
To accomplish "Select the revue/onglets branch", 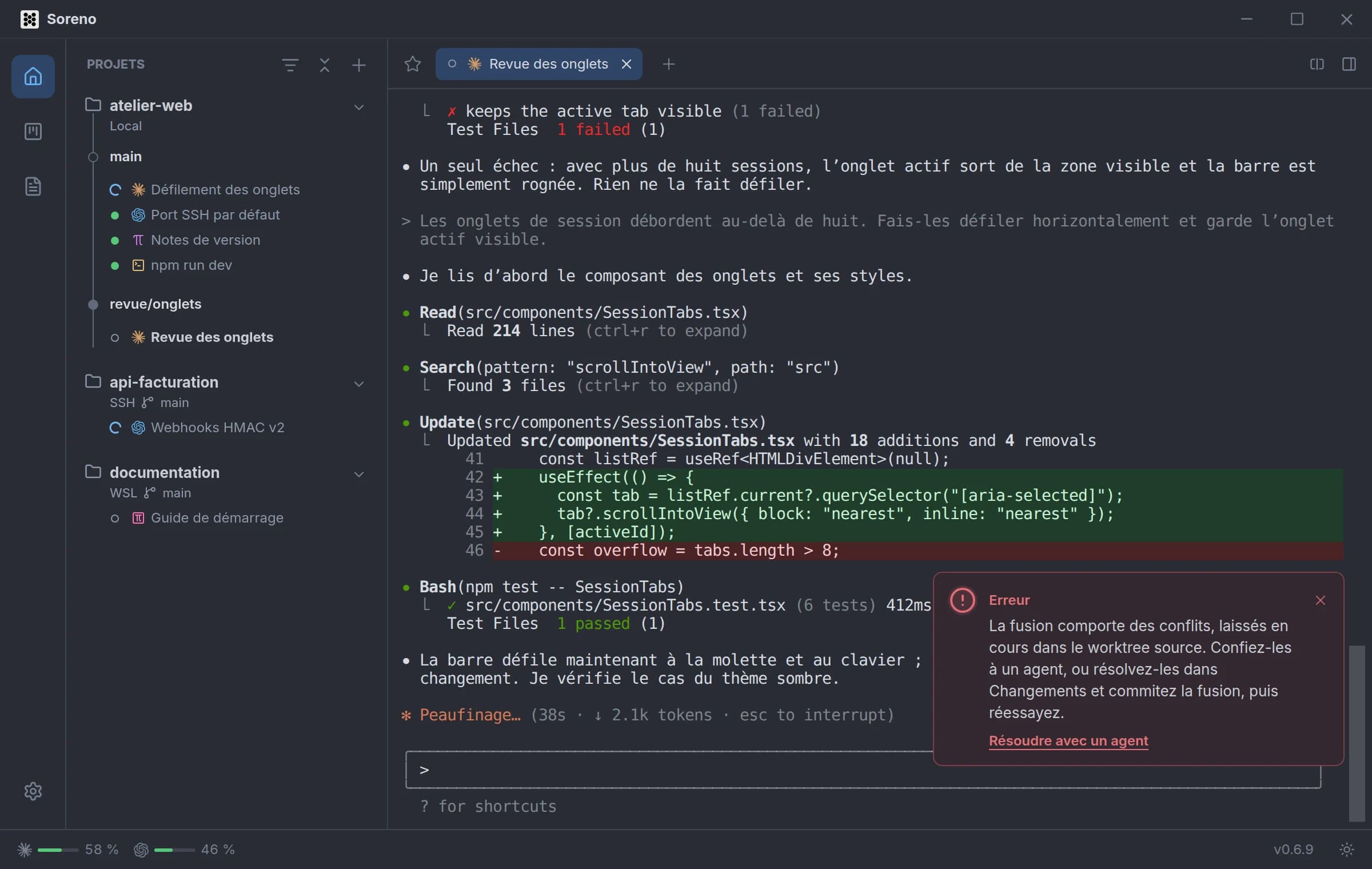I will coord(155,304).
